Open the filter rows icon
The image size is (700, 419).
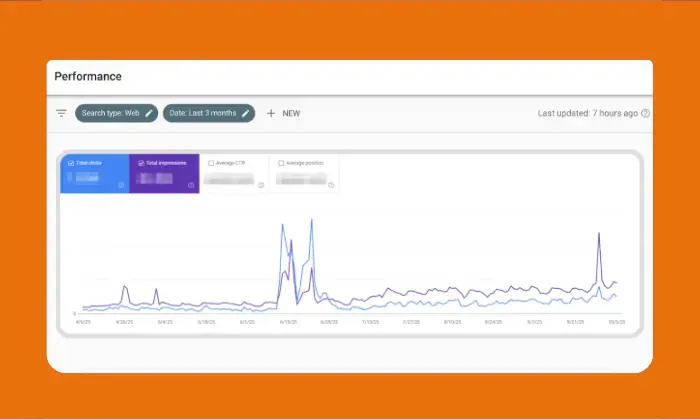(x=61, y=113)
